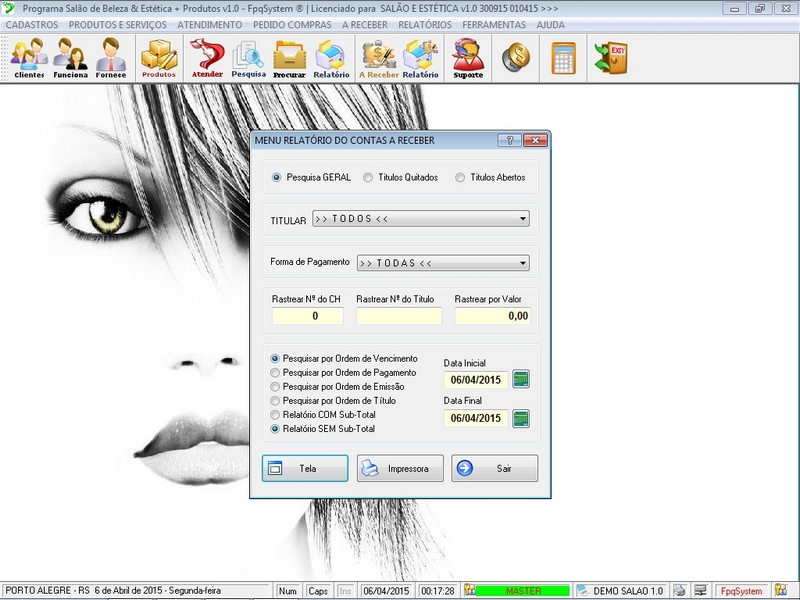The height and width of the screenshot is (600, 800).
Task: Click the Impressora button
Action: point(400,468)
